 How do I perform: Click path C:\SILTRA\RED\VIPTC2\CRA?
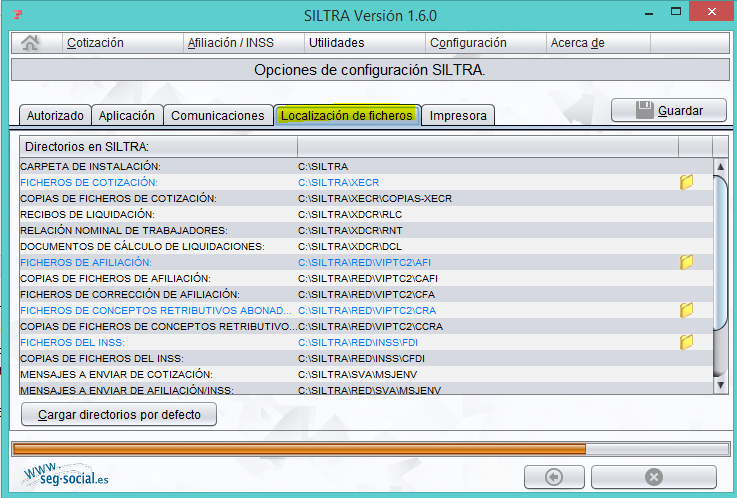pos(367,310)
